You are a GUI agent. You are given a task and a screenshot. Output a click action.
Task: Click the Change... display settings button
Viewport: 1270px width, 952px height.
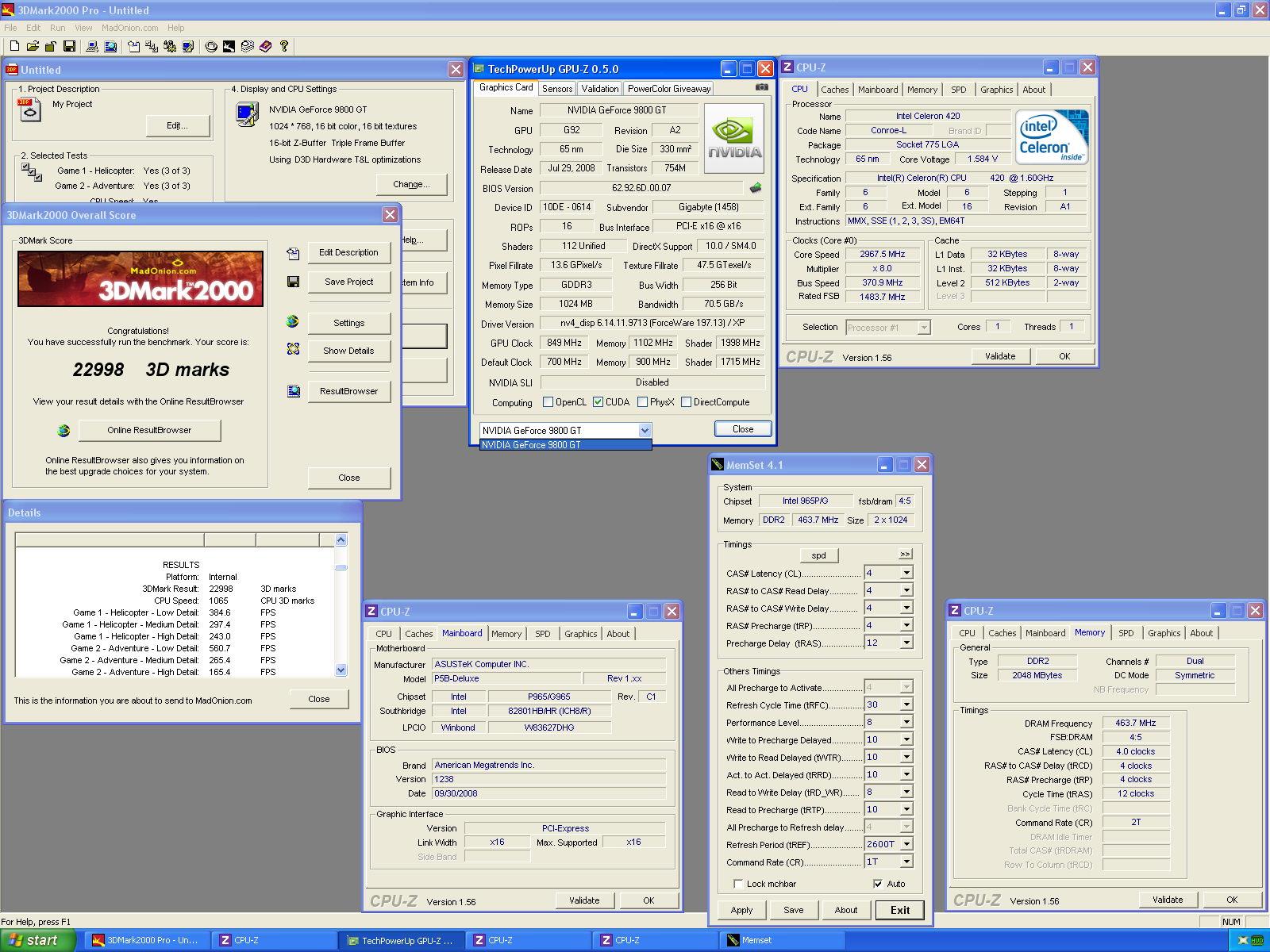click(x=411, y=184)
